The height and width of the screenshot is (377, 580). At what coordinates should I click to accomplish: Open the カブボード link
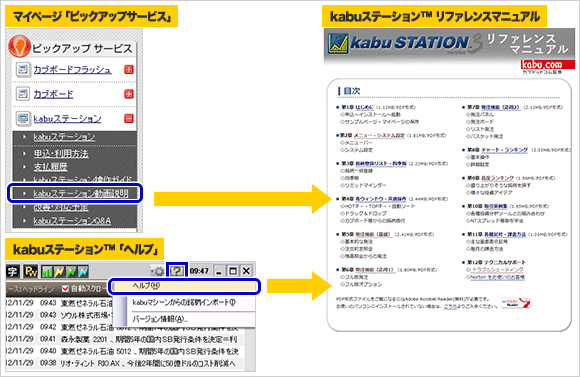[x=53, y=94]
